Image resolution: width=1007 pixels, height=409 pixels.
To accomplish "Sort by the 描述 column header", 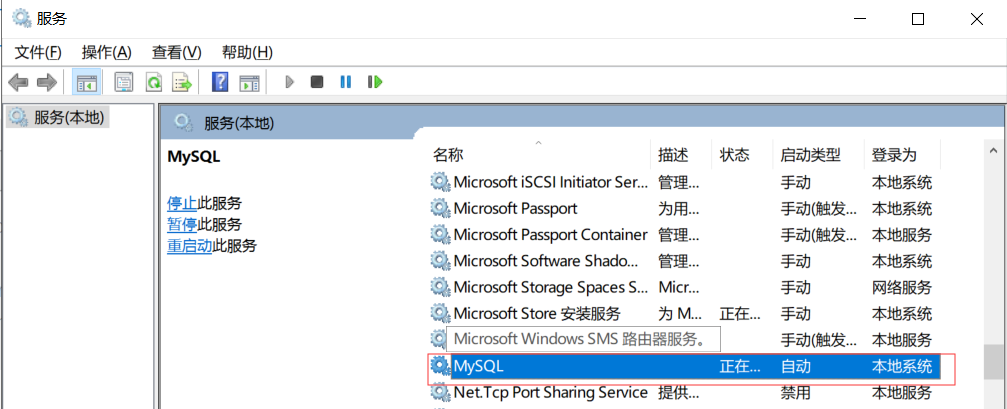I will click(673, 155).
